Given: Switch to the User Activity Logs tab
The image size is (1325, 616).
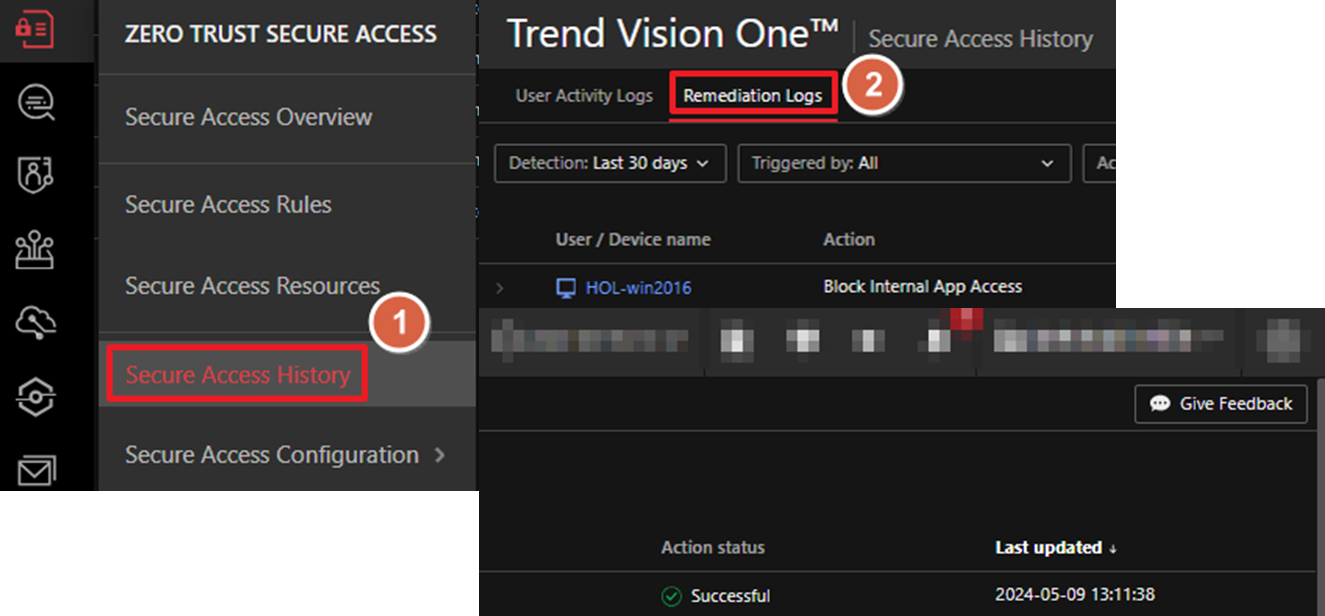Looking at the screenshot, I should 584,96.
